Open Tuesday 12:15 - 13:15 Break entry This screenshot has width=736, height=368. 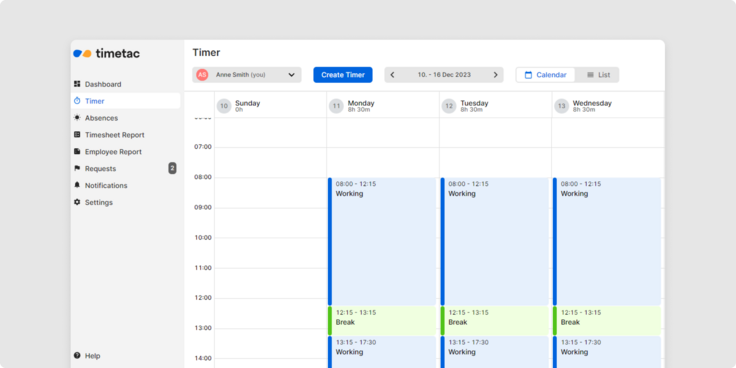(x=495, y=321)
